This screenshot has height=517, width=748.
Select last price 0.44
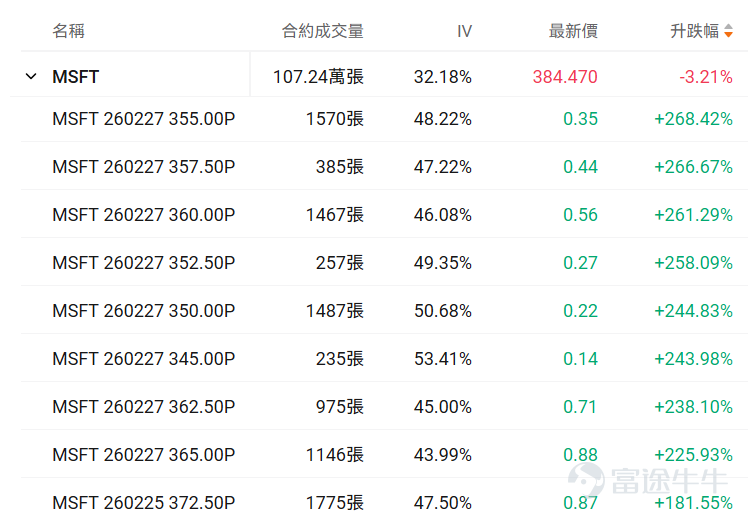[580, 167]
